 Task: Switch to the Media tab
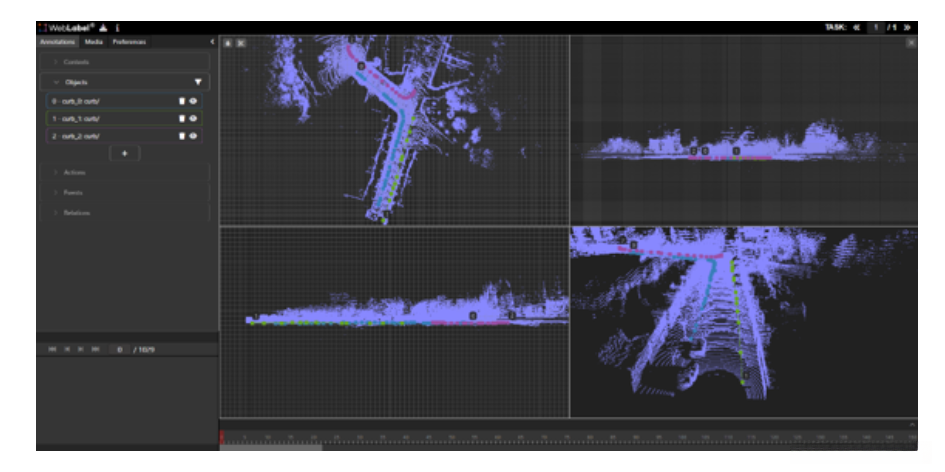tap(93, 42)
